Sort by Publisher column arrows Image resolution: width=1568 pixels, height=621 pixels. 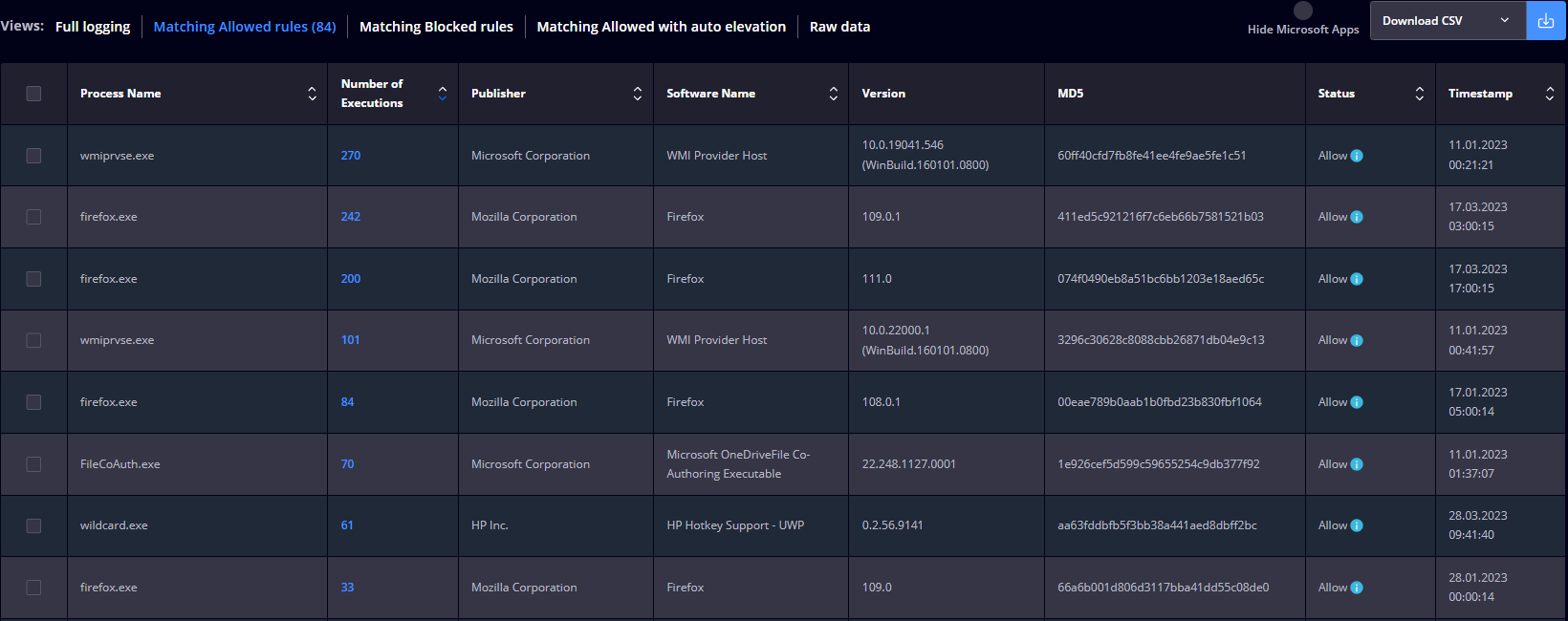point(637,94)
